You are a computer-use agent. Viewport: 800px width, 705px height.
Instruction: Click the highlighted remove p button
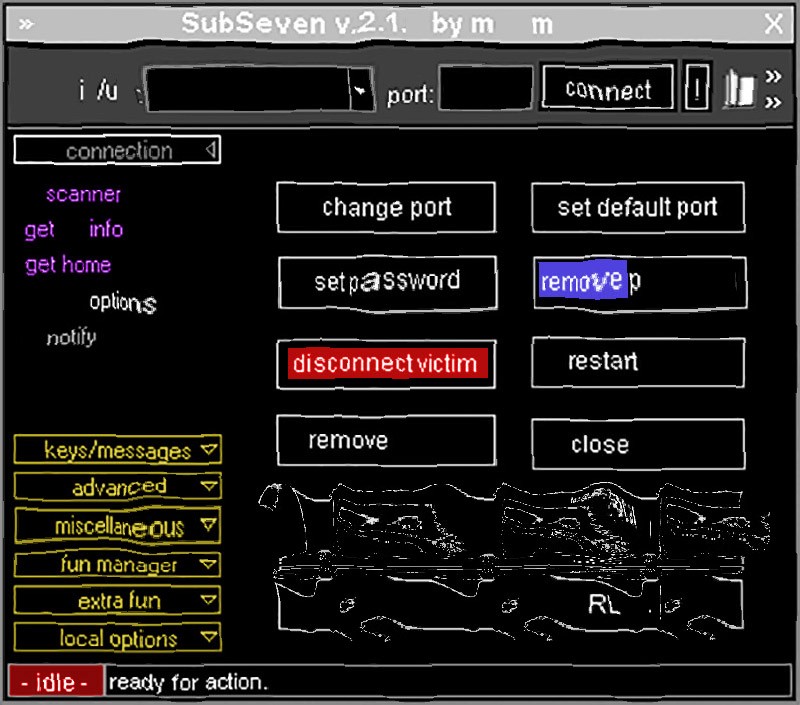[x=640, y=282]
